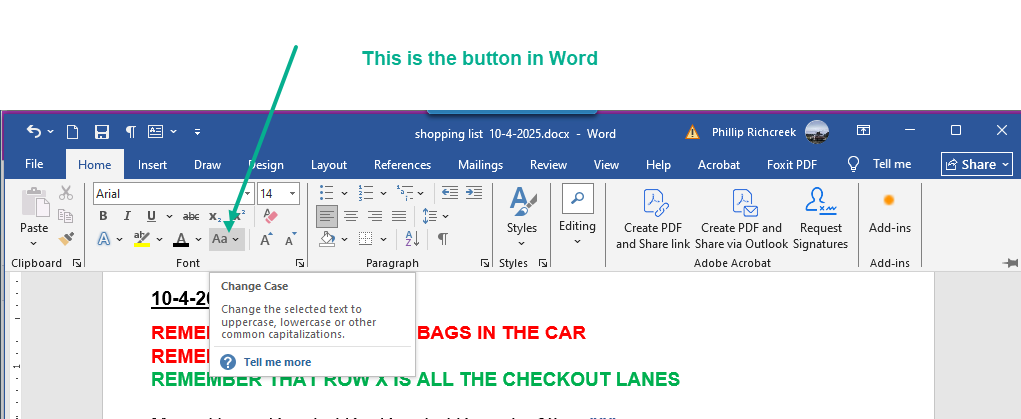Image resolution: width=1021 pixels, height=419 pixels.
Task: Switch to the Insert tab
Action: [152, 165]
